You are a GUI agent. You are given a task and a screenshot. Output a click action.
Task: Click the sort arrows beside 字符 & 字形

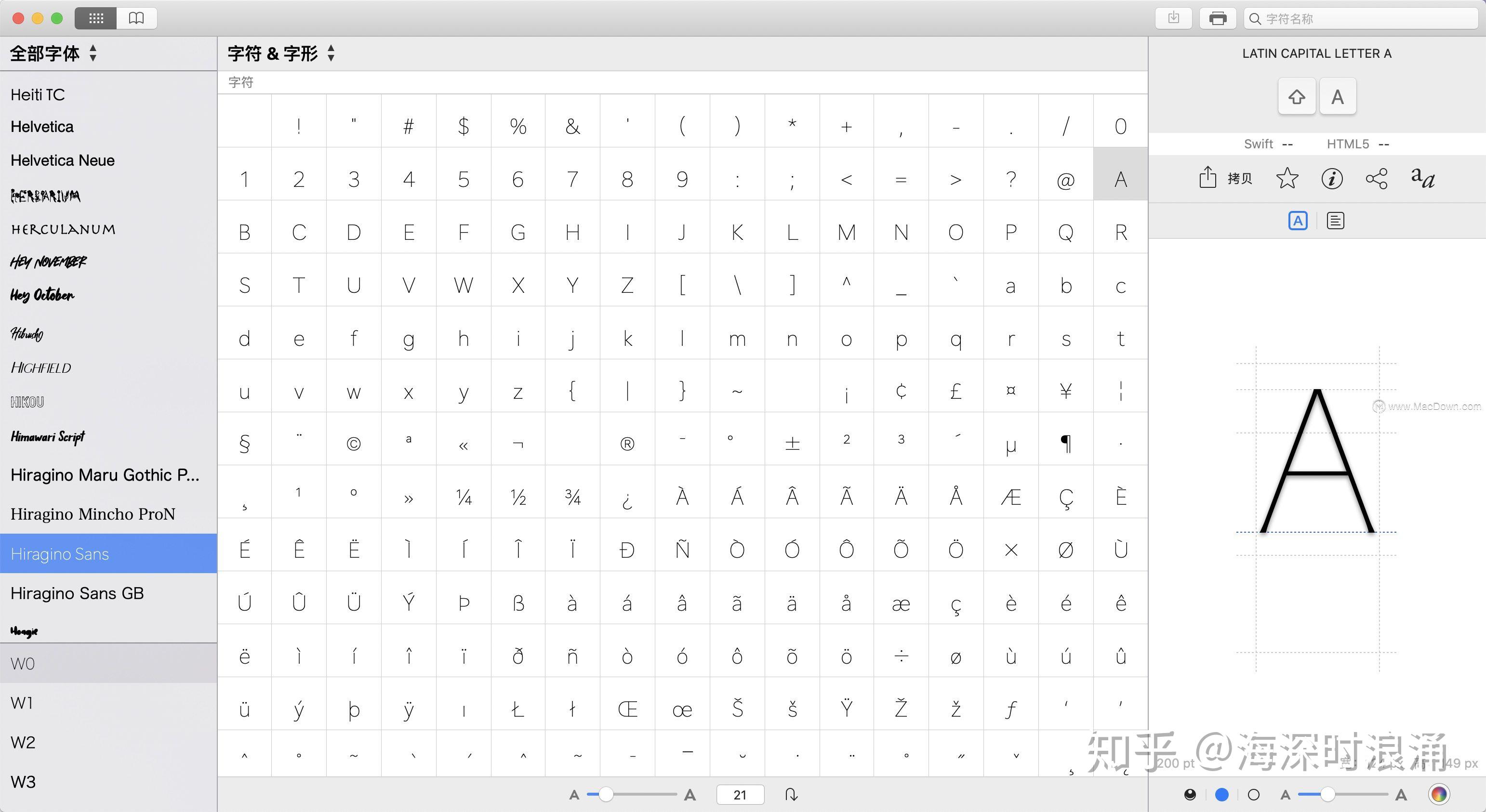[331, 52]
